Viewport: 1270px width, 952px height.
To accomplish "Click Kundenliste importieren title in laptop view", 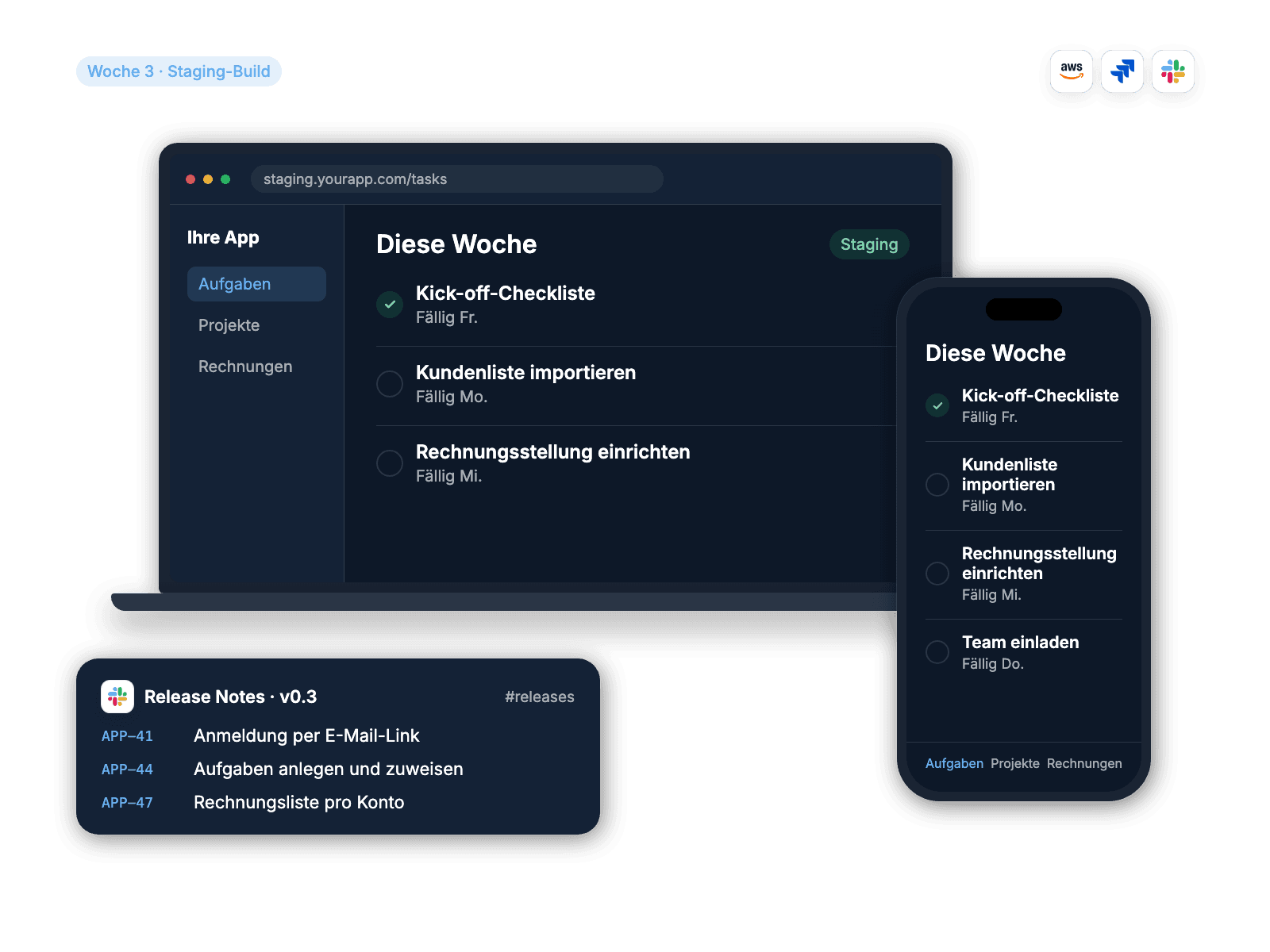I will 525,373.
